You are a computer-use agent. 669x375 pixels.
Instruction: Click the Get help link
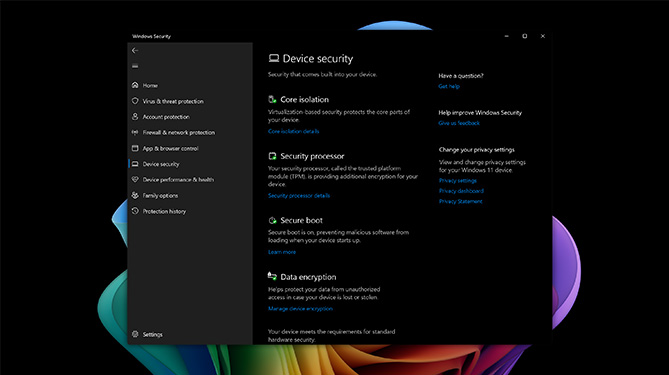point(449,86)
